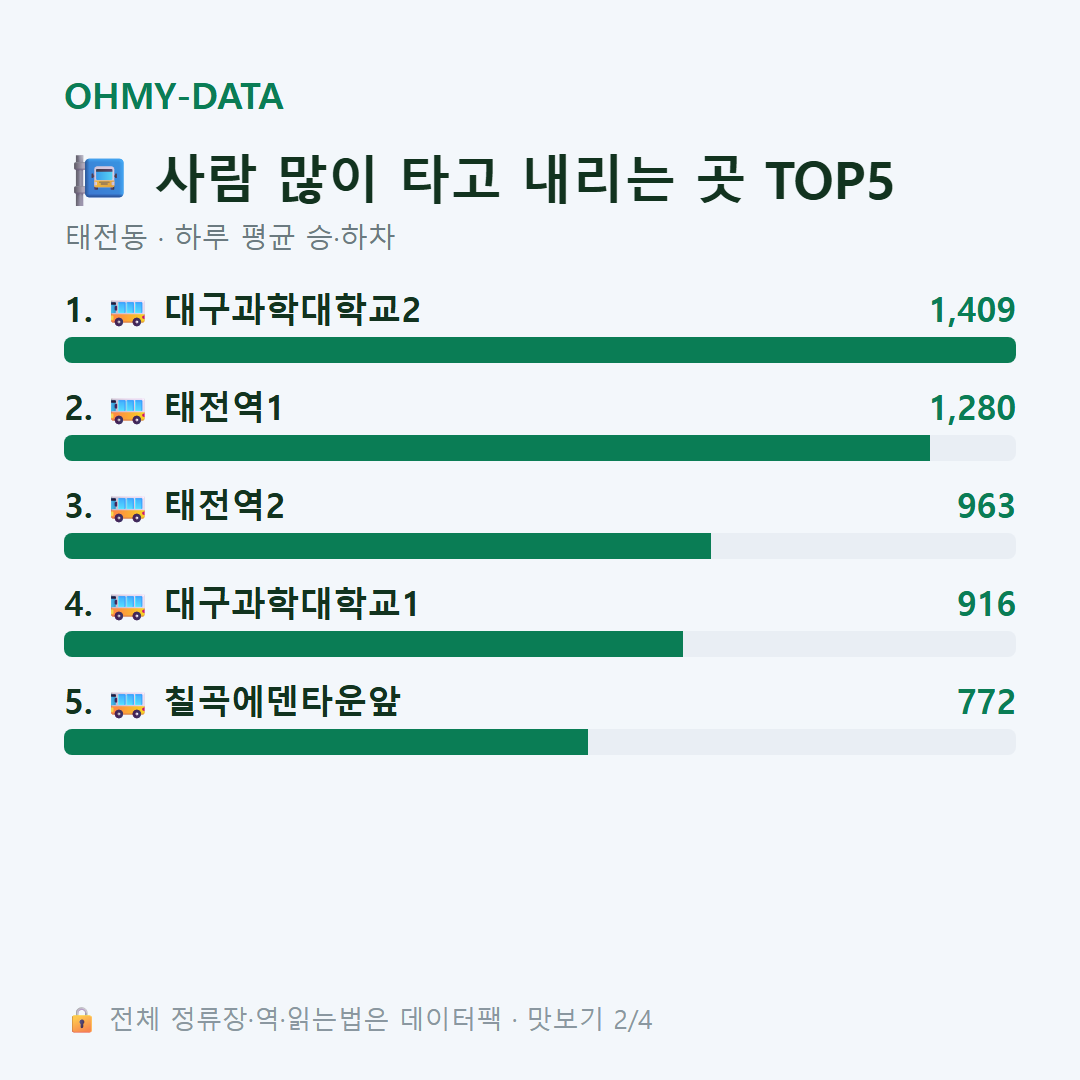Screen dimensions: 1080x1080
Task: Click the bus icon beside 대구과학대학교2
Action: (x=128, y=312)
